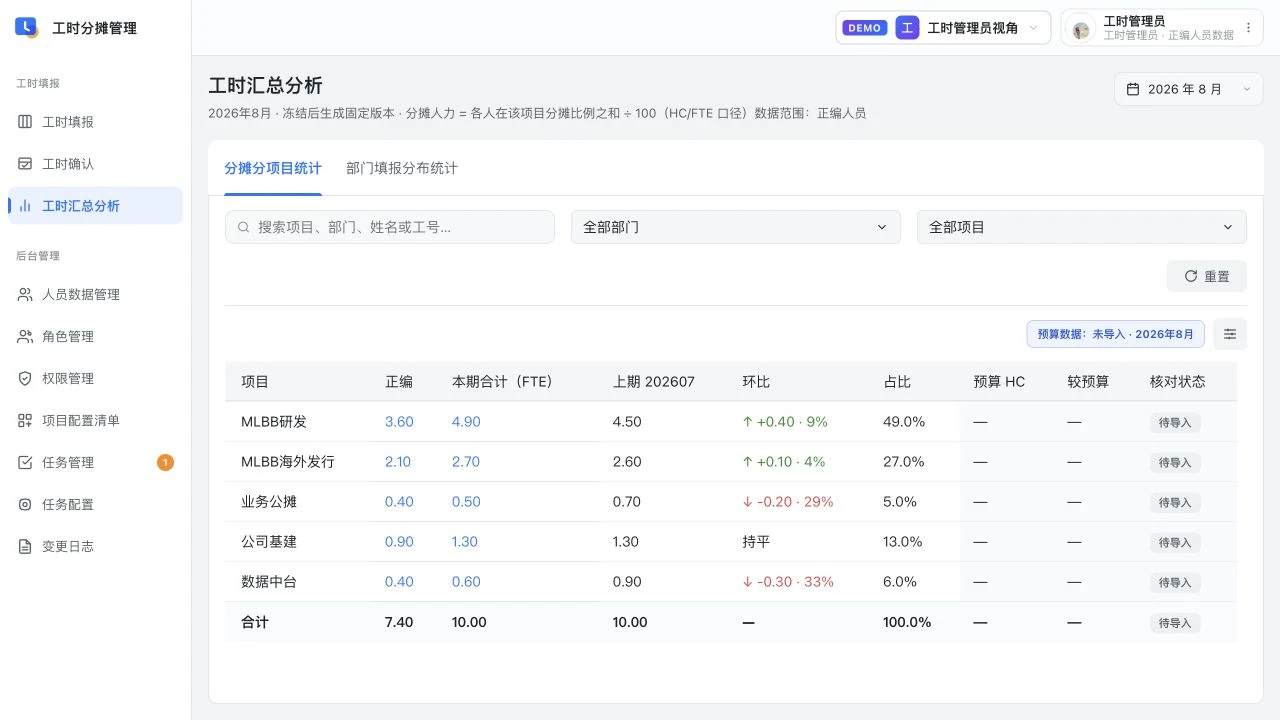Click the 项目配置清单 grid icon
Screen dimensions: 1280x720
[25, 421]
